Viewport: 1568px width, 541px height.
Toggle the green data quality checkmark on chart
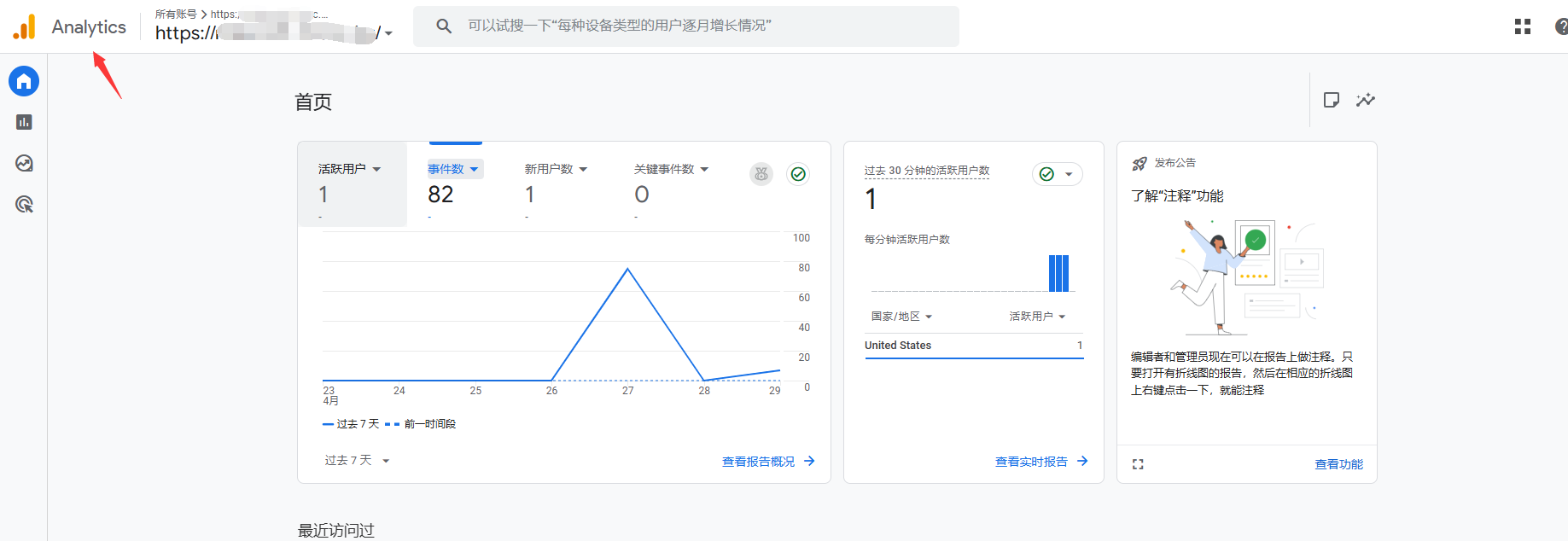(x=798, y=174)
